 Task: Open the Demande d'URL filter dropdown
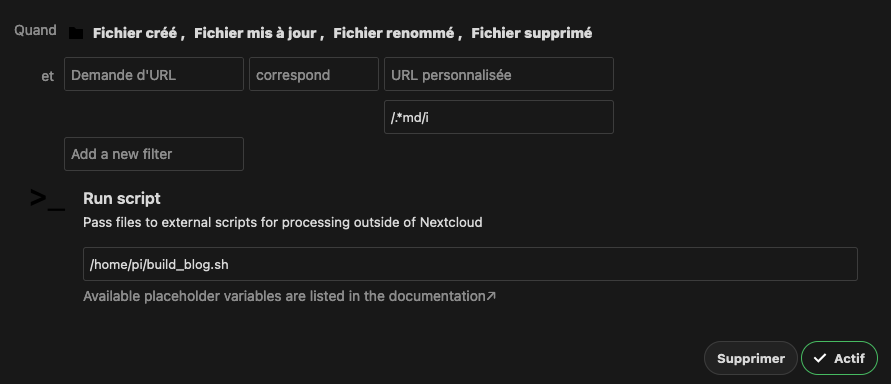[154, 74]
